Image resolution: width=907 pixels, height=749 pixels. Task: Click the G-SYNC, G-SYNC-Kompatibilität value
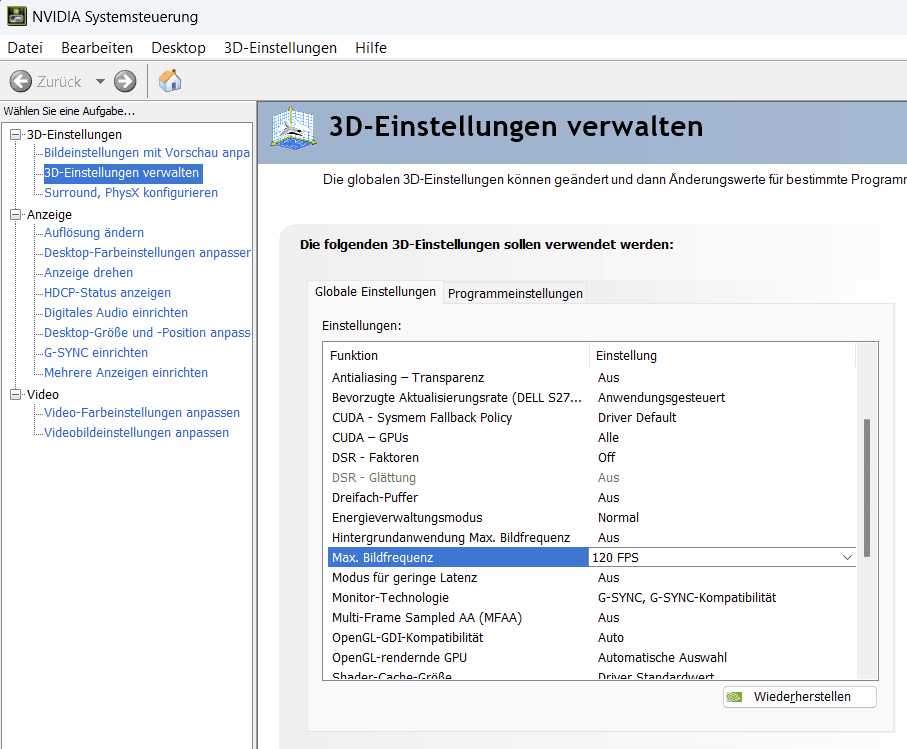687,597
